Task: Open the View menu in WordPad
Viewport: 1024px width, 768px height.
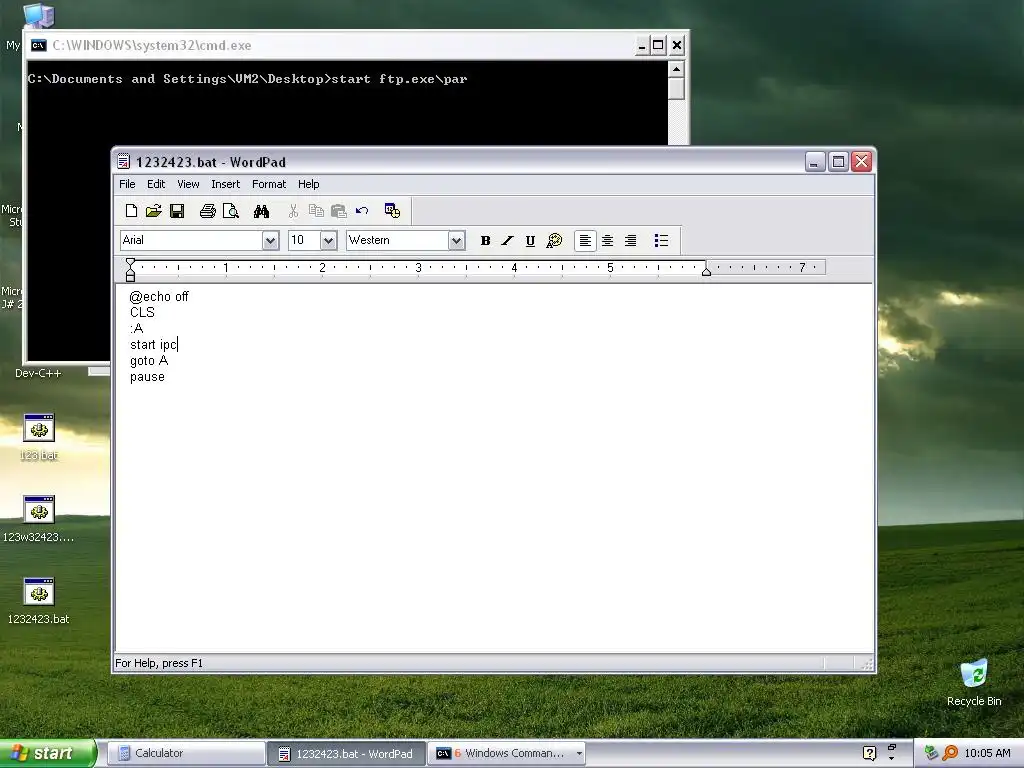Action: coord(188,184)
